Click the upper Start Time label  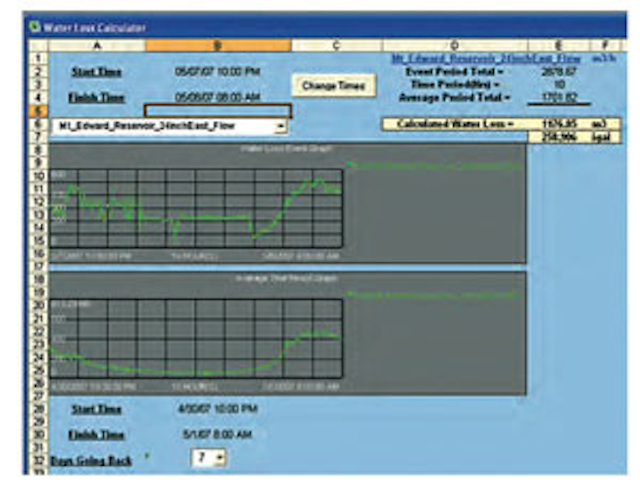pyautogui.click(x=97, y=72)
